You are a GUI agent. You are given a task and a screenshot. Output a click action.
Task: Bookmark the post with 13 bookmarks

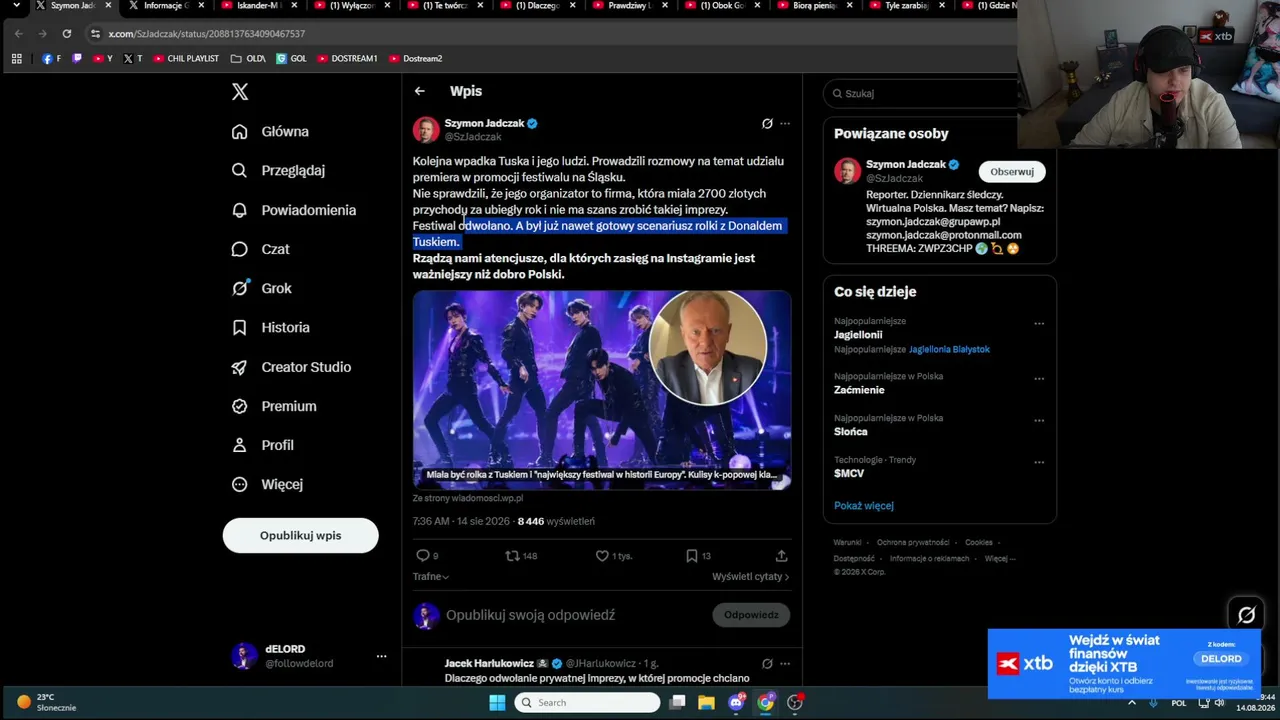(x=698, y=556)
